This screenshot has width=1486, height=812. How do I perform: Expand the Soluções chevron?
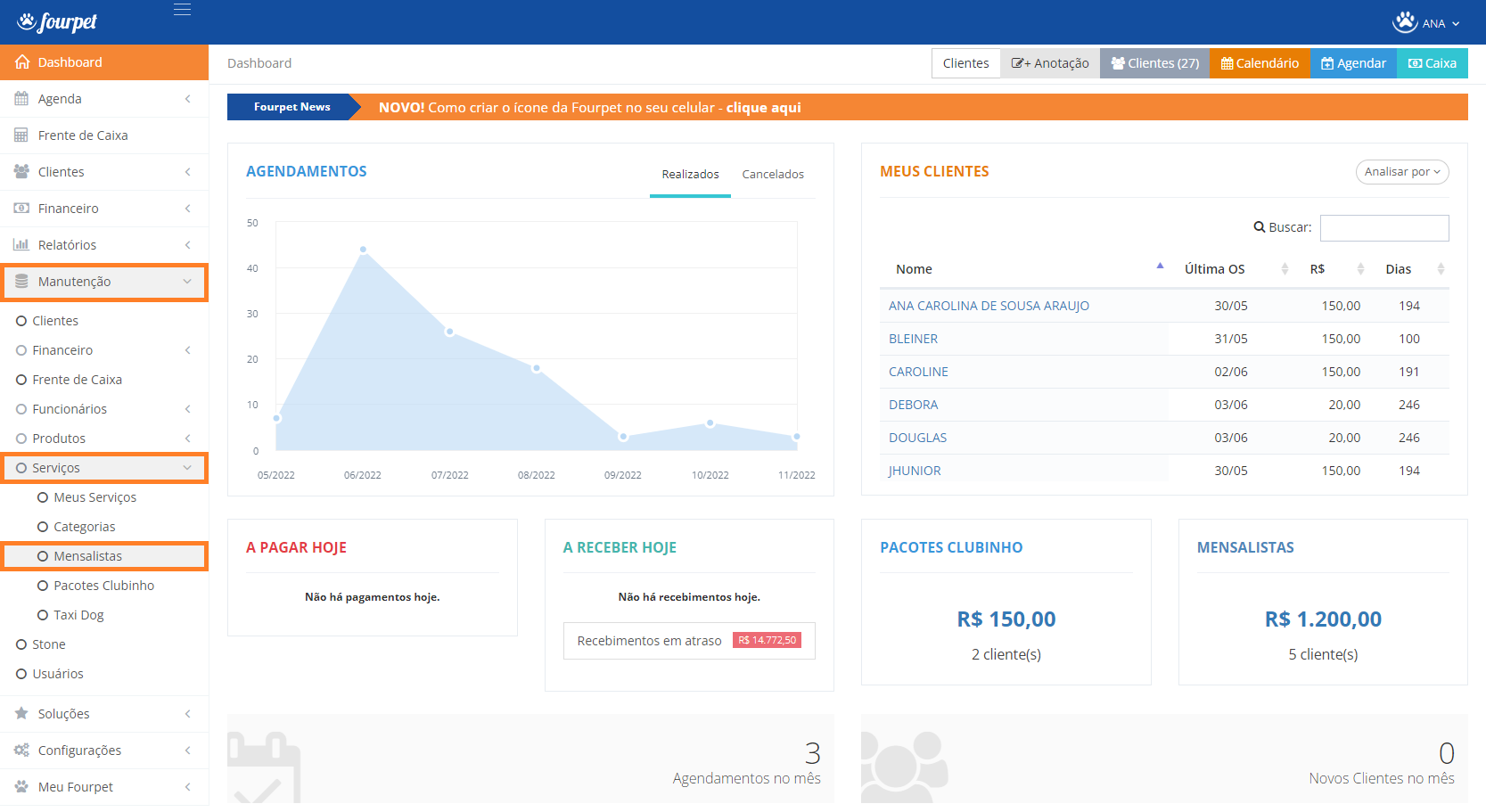[187, 714]
